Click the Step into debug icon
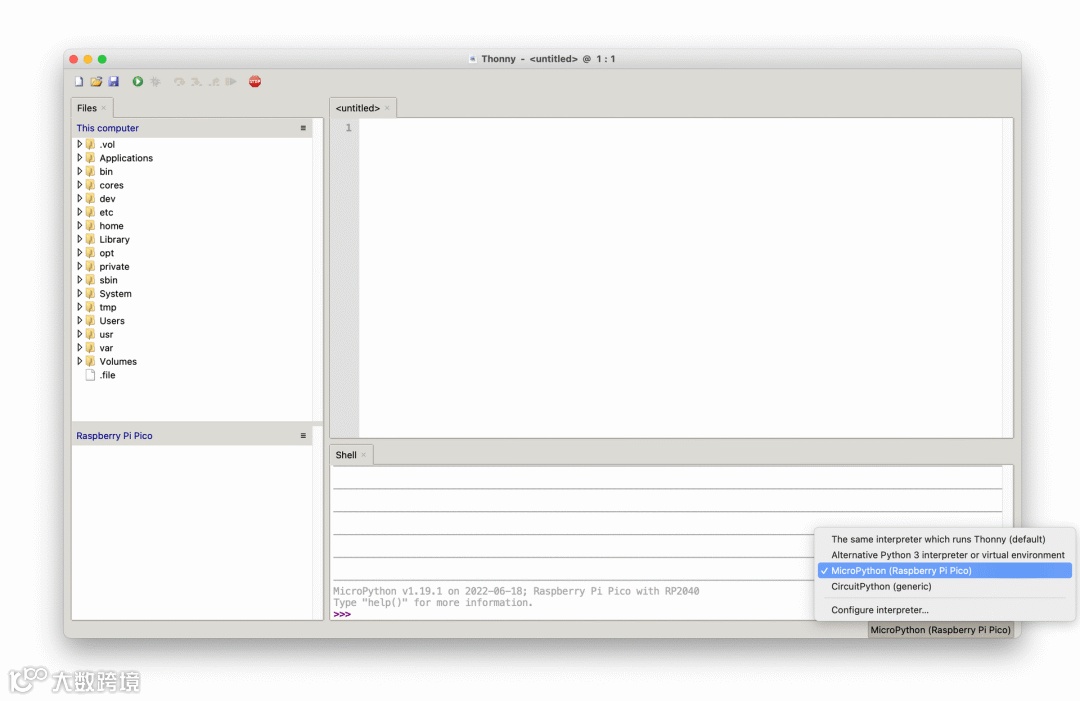The height and width of the screenshot is (701, 1080). 196,81
